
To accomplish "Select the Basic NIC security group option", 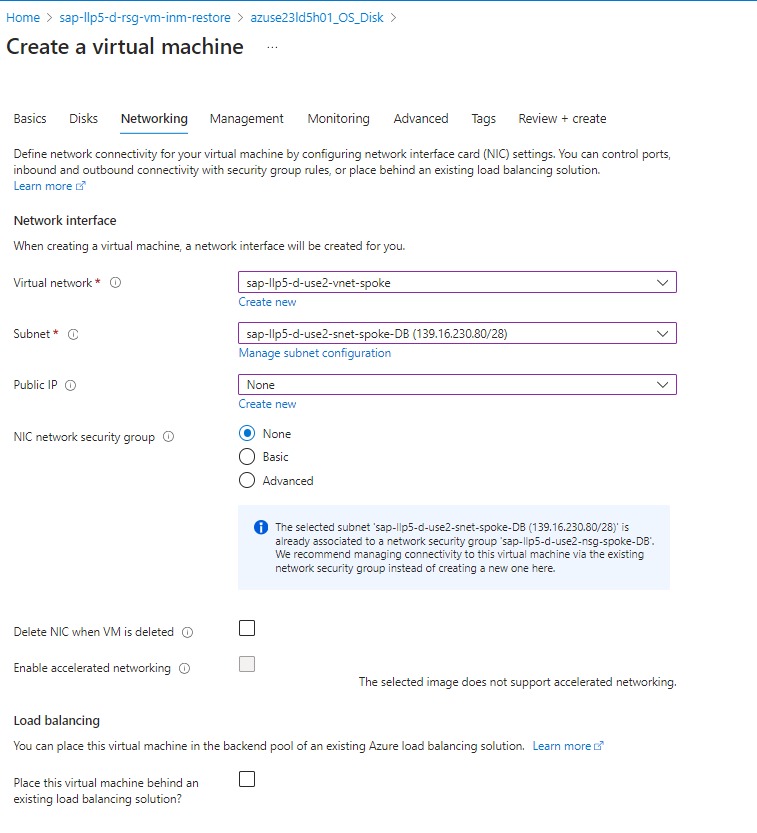I will click(248, 457).
